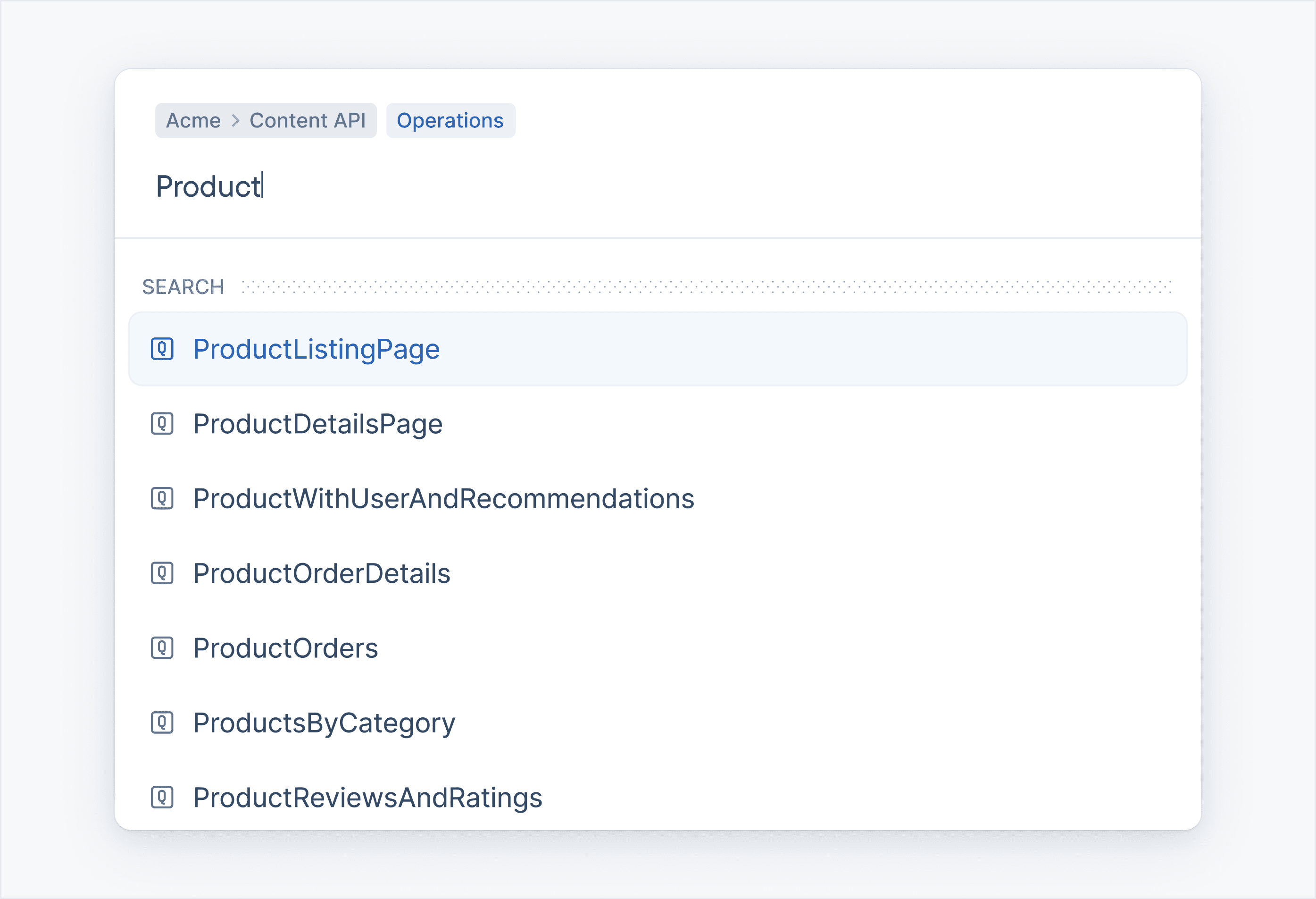Image resolution: width=1316 pixels, height=899 pixels.
Task: Click query icon beside ProductsByCategory
Action: (162, 723)
